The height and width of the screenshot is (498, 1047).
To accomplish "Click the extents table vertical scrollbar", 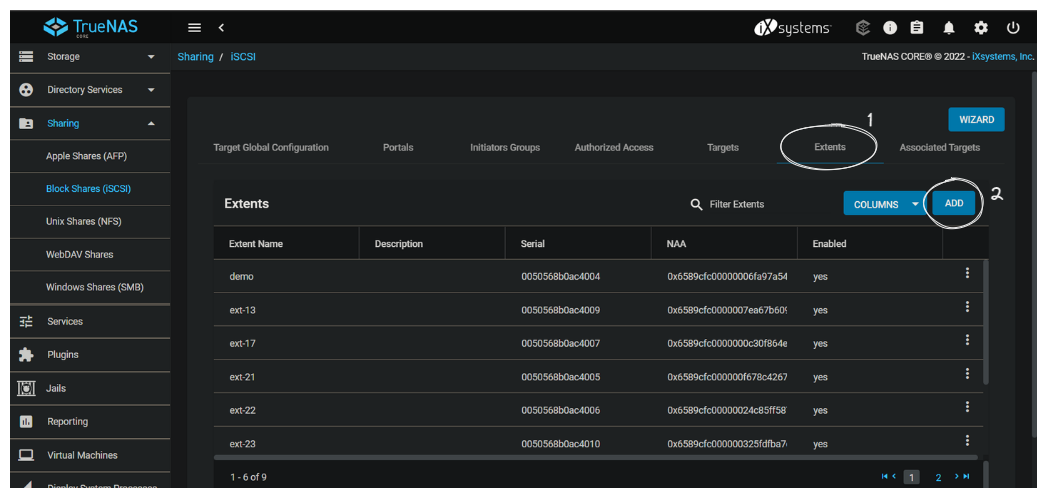I will coord(986,322).
